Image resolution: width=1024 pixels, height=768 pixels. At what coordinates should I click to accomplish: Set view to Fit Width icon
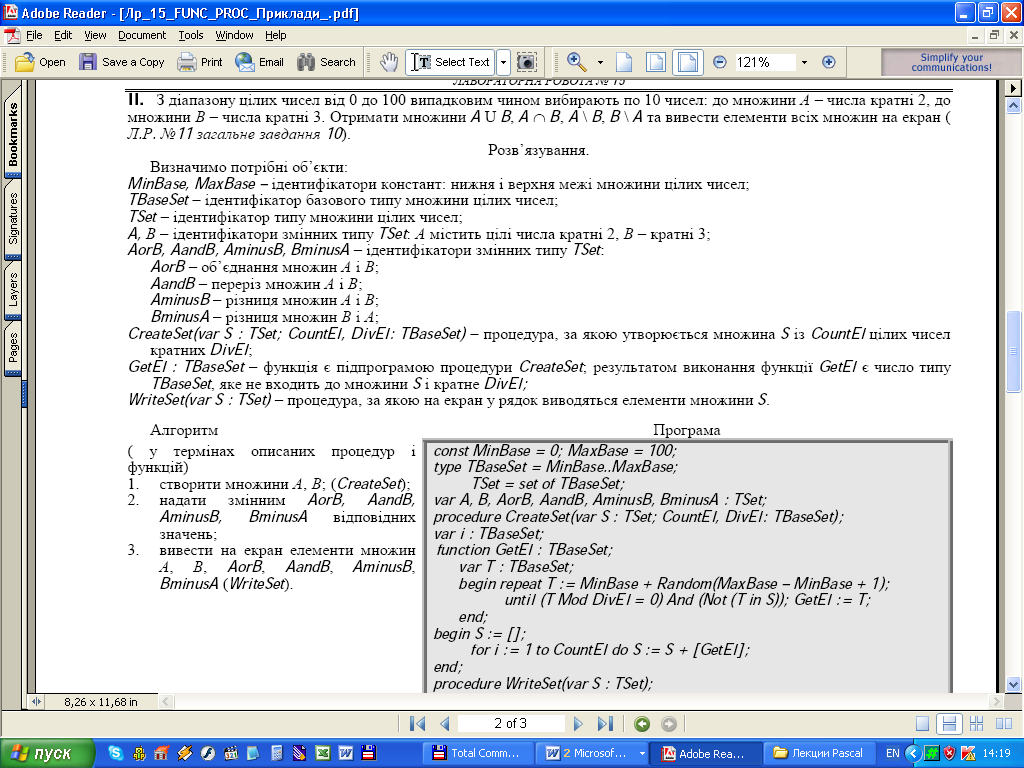click(688, 62)
